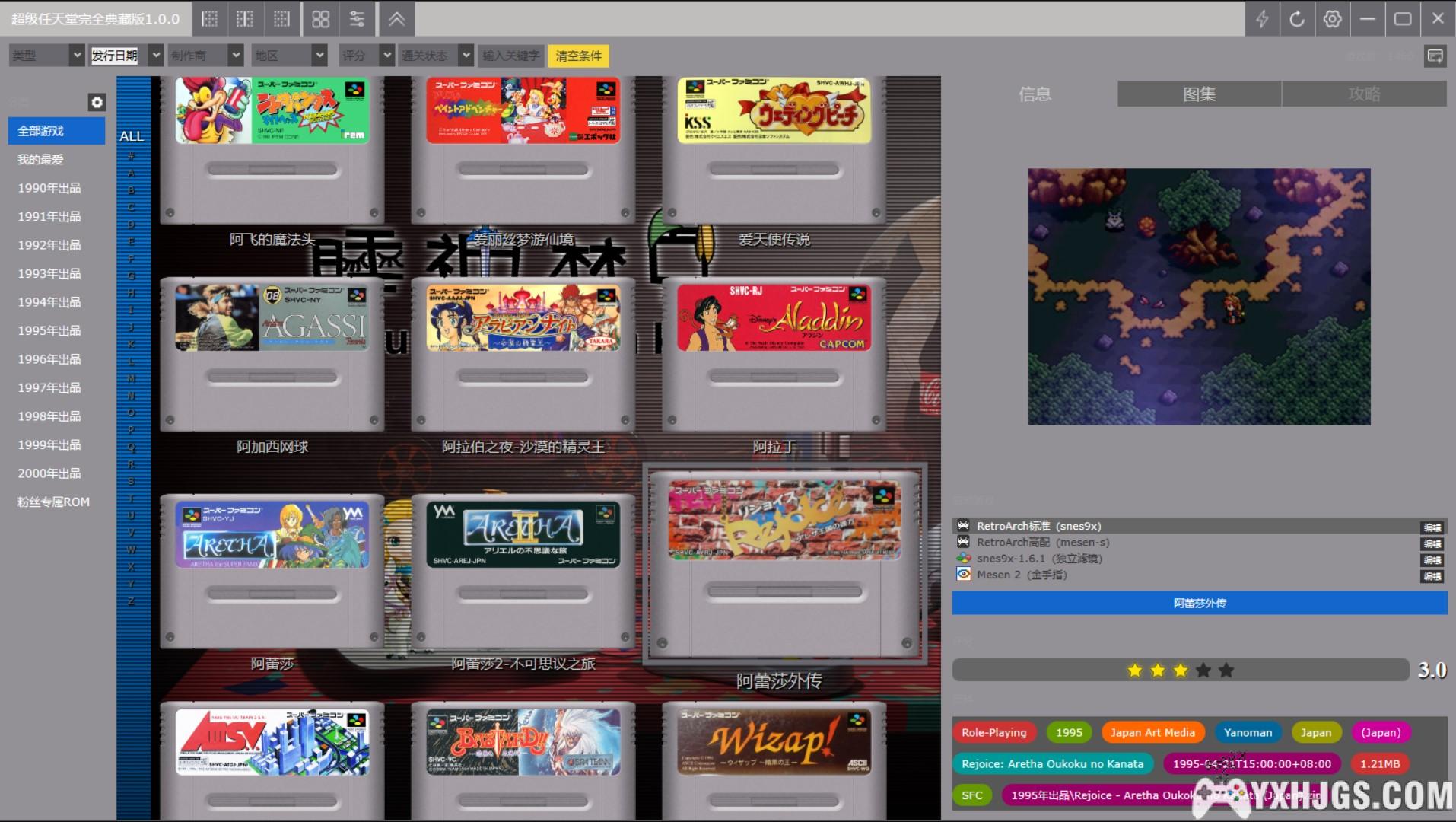
Task: Click the Mesen 2 eye icon
Action: [963, 575]
